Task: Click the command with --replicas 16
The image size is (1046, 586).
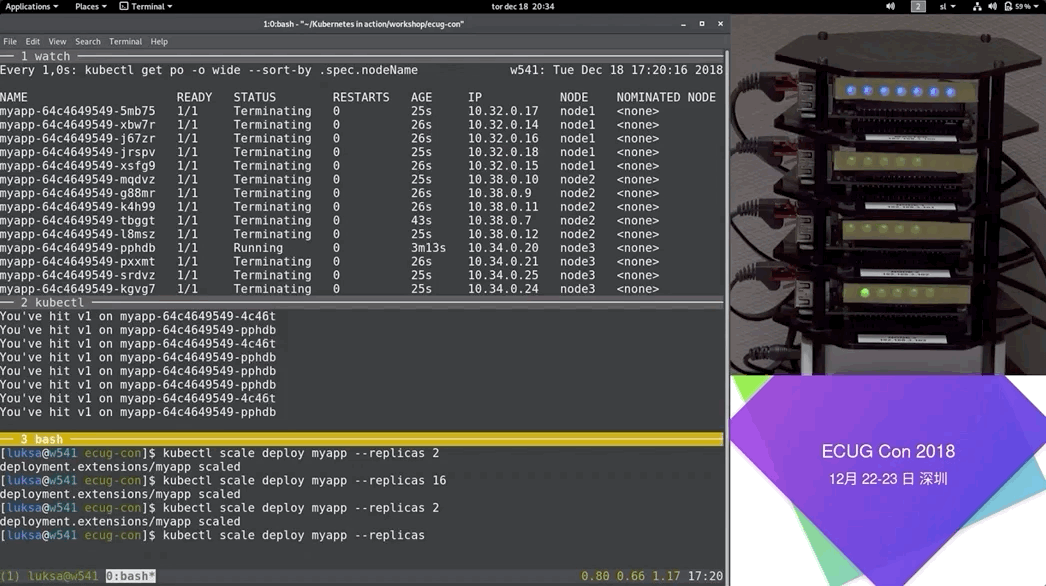Action: (x=304, y=481)
